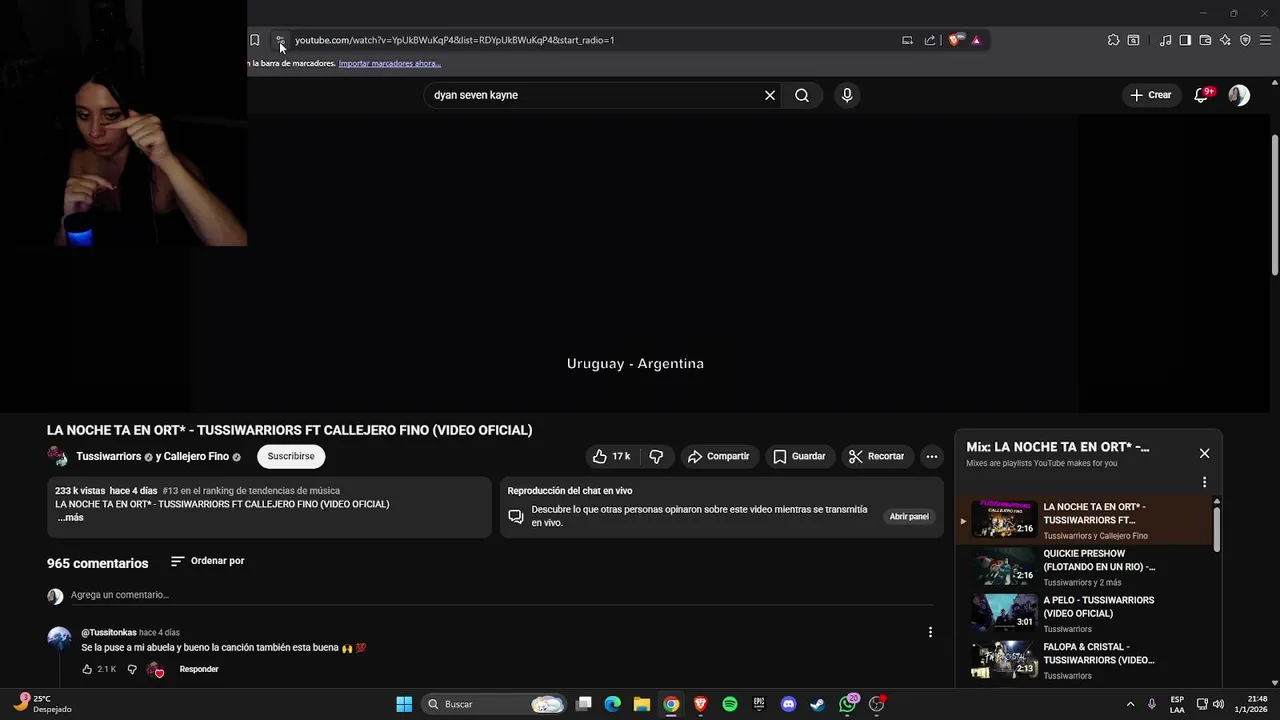Click Recortar clip button
The height and width of the screenshot is (720, 1280).
[x=876, y=456]
